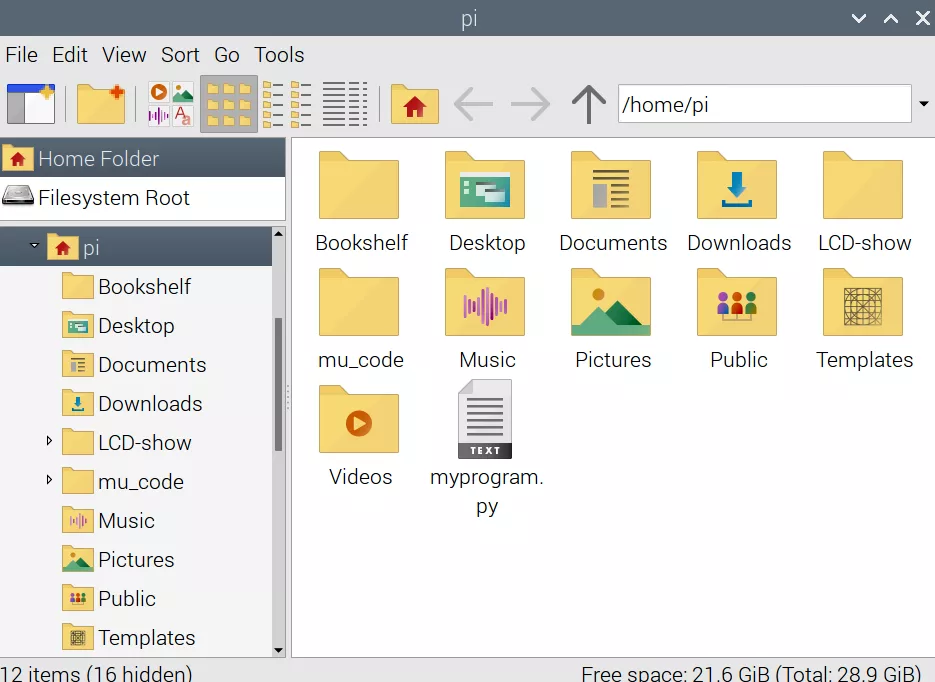The image size is (935, 682).
Task: Switch to thumbnail view mode
Action: [x=170, y=104]
